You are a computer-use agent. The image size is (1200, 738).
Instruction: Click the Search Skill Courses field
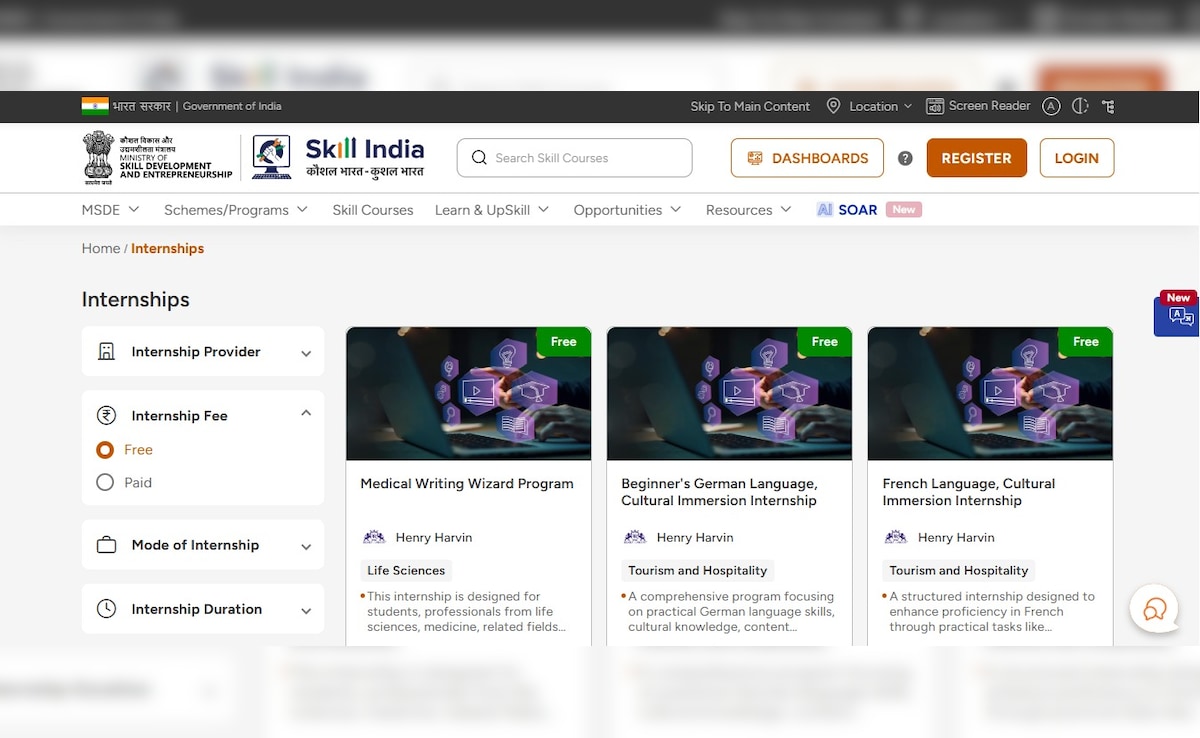coord(574,158)
